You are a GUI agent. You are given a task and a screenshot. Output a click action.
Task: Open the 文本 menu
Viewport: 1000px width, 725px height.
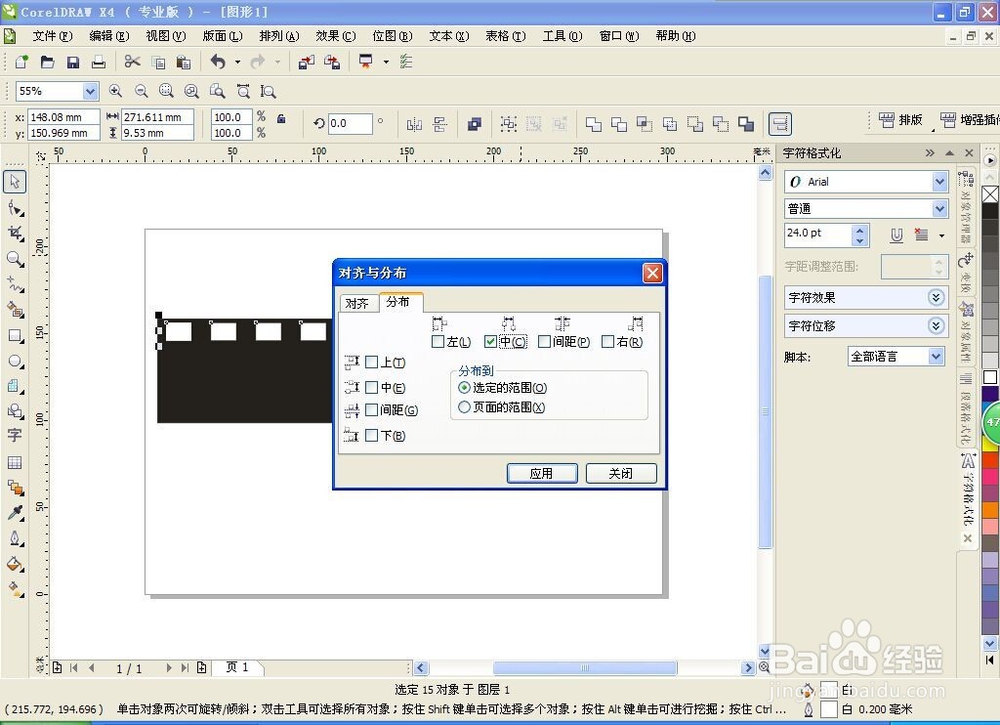coord(447,36)
